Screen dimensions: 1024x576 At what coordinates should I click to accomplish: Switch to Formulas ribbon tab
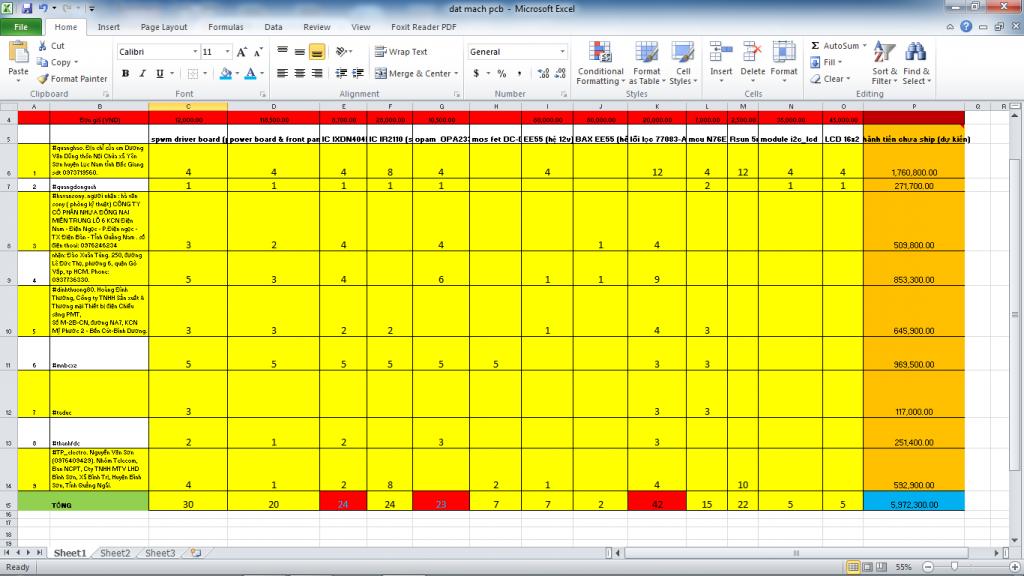[225, 27]
